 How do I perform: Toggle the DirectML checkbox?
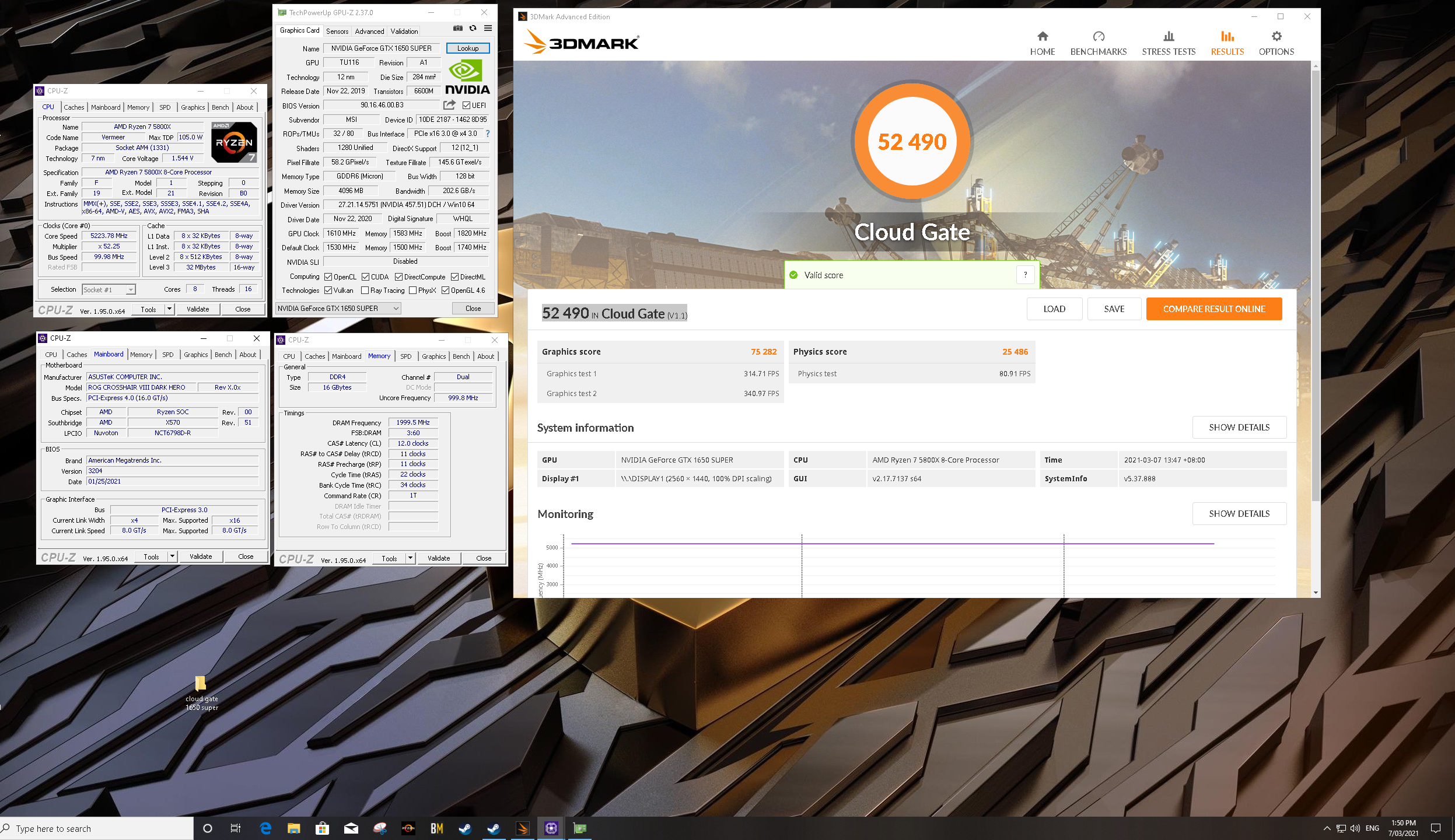(x=455, y=277)
